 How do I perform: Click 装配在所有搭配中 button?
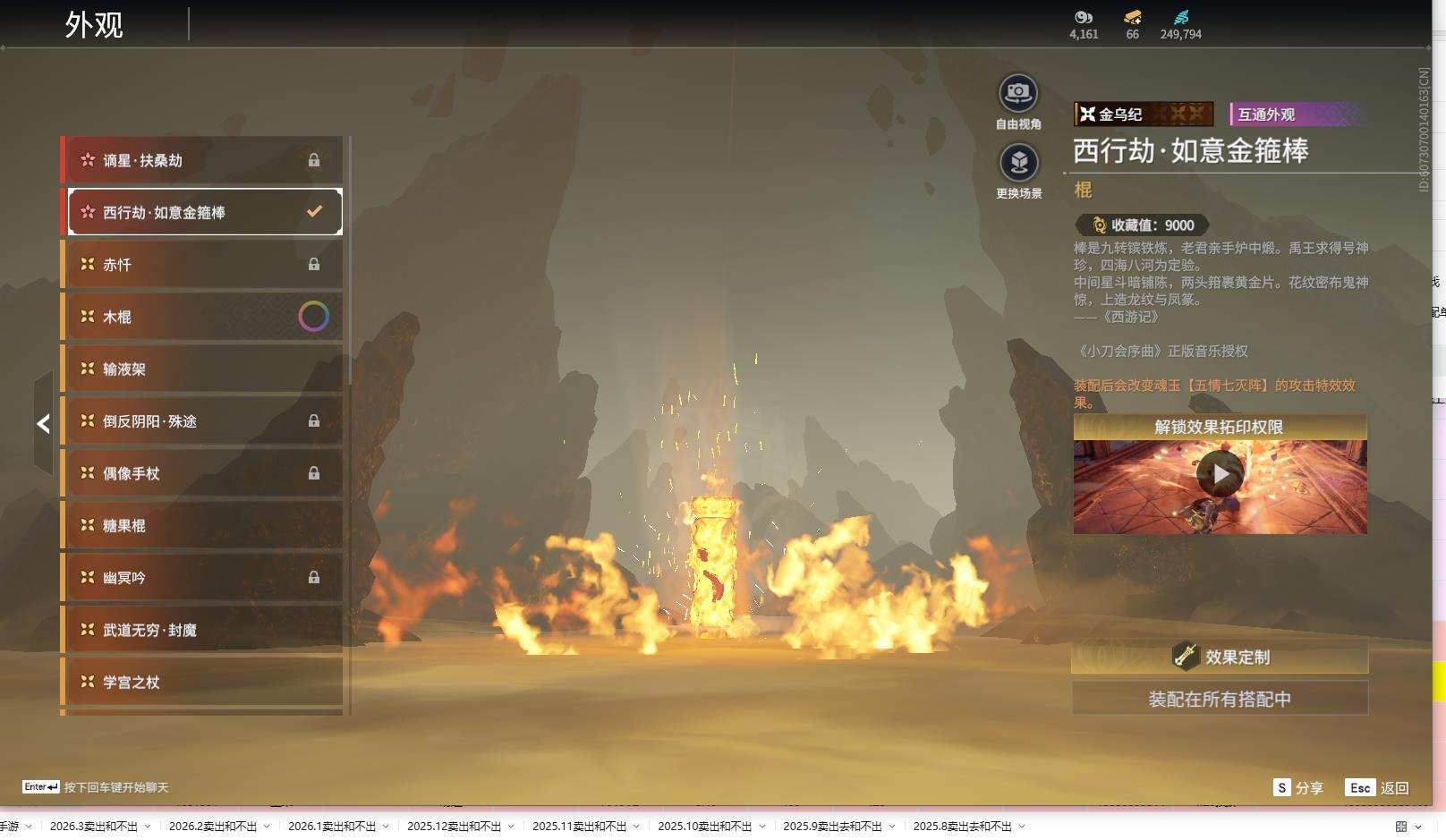1220,699
